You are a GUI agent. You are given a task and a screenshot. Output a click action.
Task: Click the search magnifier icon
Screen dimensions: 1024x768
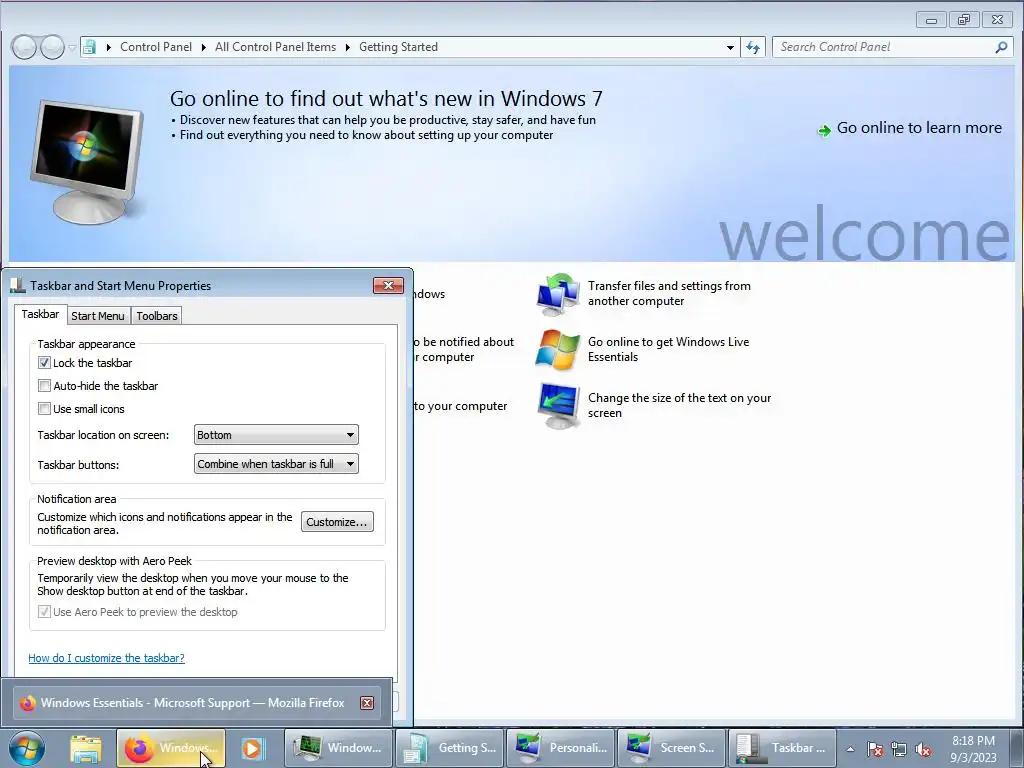[x=1000, y=47]
